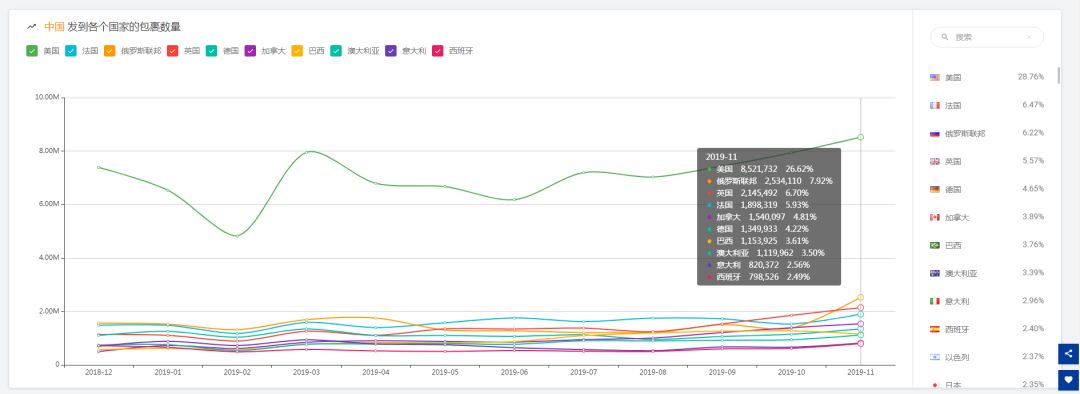
Task: Clear search with the x icon
Action: point(1029,37)
